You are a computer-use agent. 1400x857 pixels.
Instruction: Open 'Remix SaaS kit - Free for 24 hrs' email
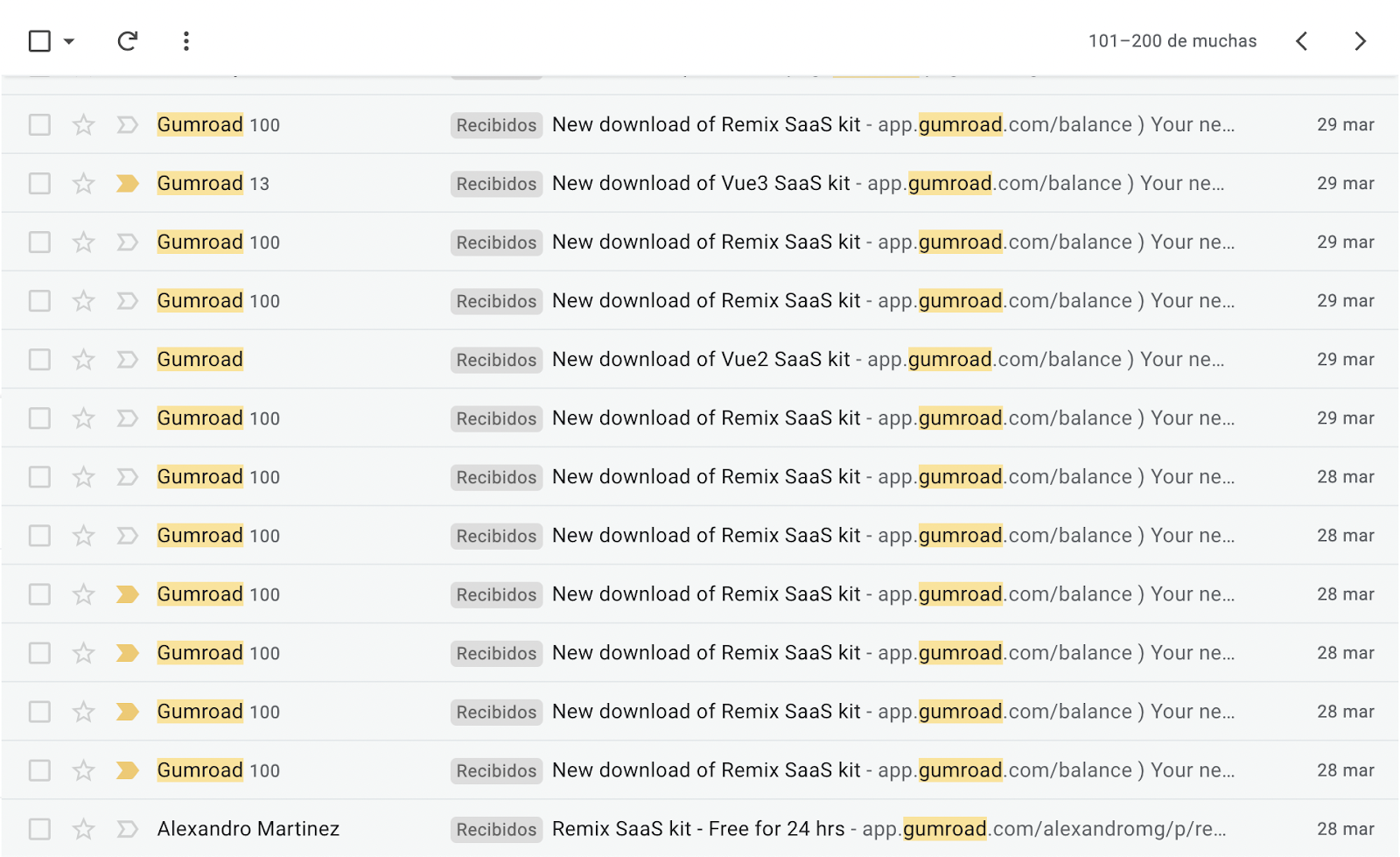pyautogui.click(x=698, y=828)
